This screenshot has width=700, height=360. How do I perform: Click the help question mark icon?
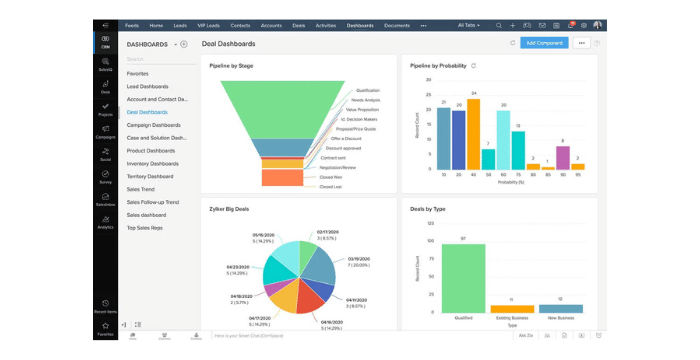tap(597, 43)
